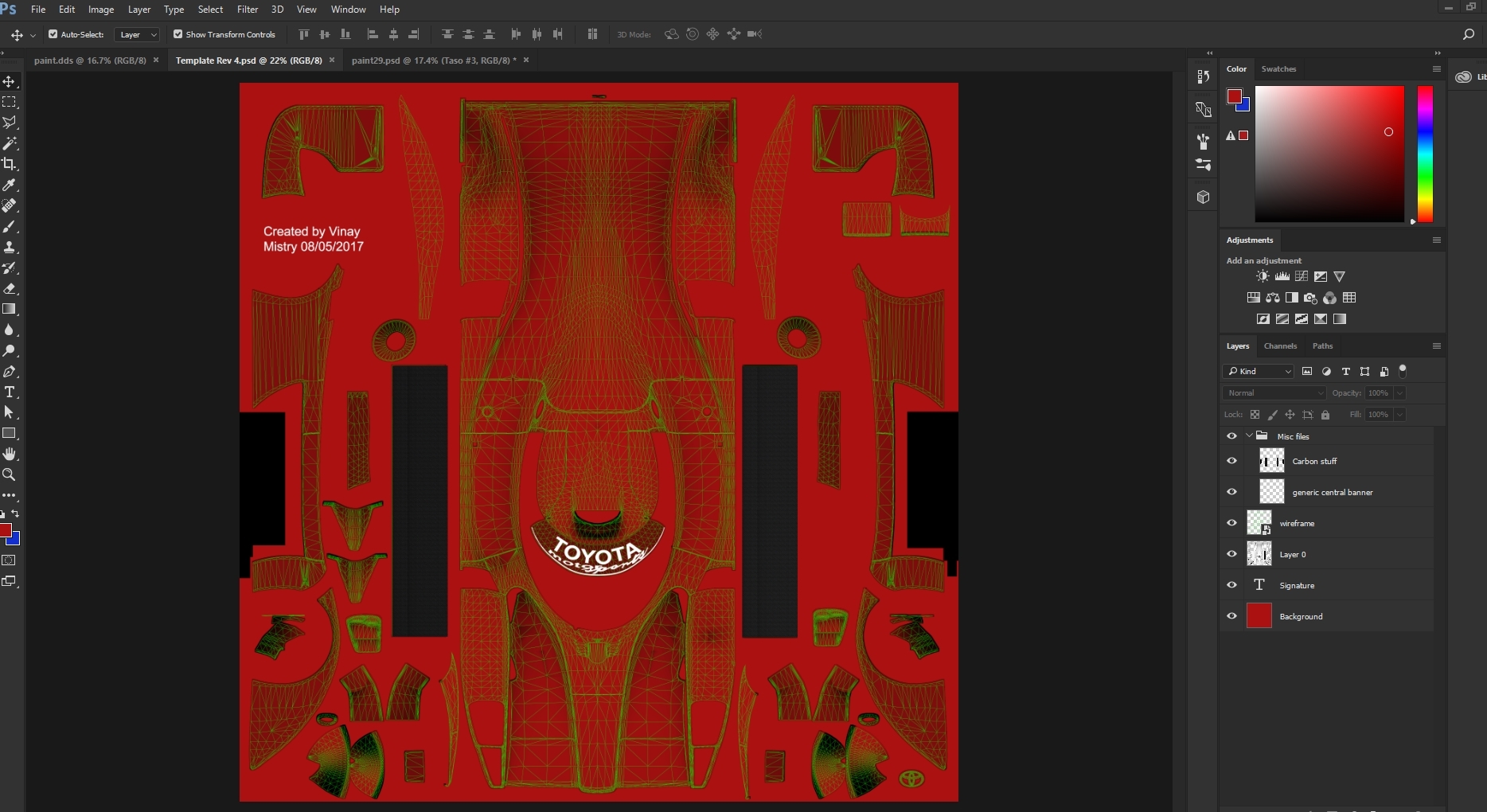Select the Rectangular Marquee tool
This screenshot has width=1487, height=812.
click(10, 102)
